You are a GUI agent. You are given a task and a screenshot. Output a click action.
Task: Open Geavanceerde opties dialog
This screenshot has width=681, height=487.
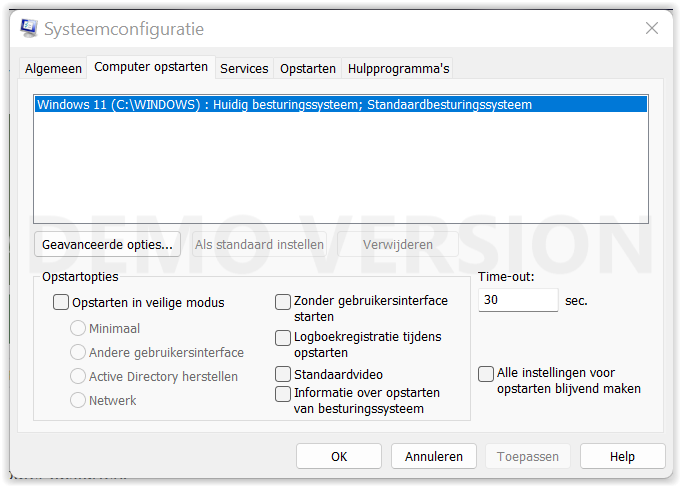(x=107, y=245)
